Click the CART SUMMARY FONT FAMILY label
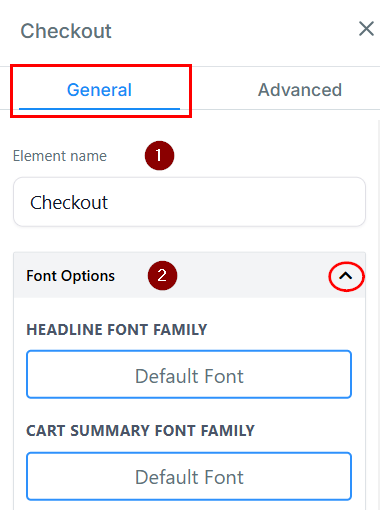This screenshot has height=510, width=380. coord(140,431)
